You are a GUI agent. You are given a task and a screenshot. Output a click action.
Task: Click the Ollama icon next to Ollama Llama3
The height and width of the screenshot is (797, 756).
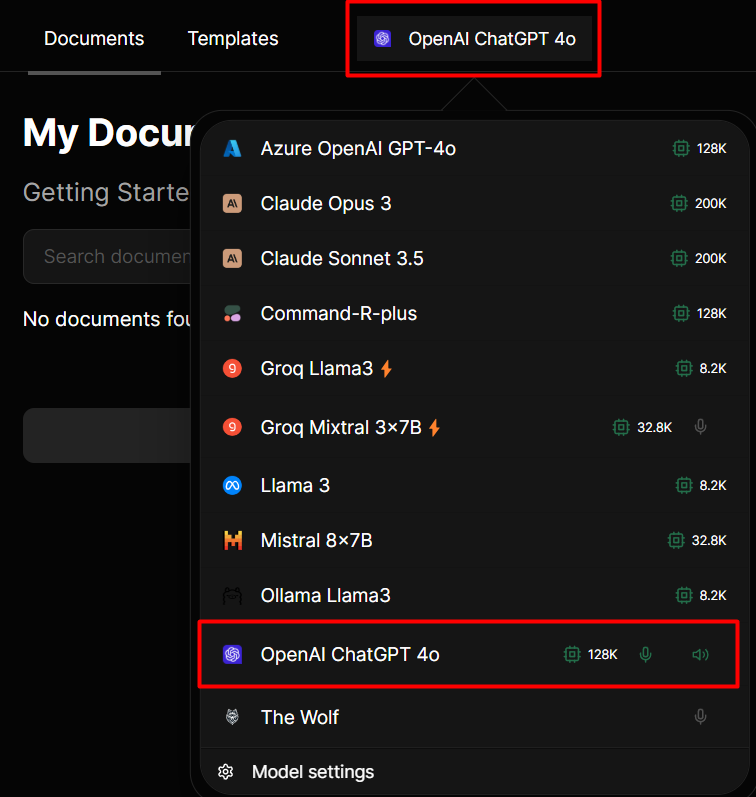coord(232,596)
